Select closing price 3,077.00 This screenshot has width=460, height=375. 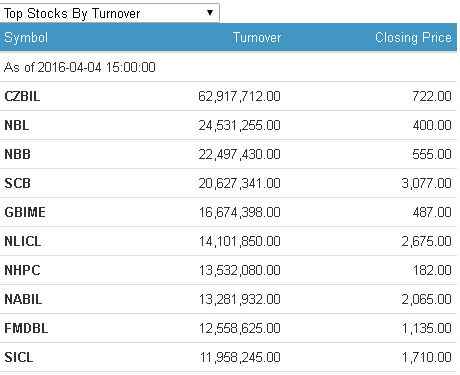[x=427, y=183]
